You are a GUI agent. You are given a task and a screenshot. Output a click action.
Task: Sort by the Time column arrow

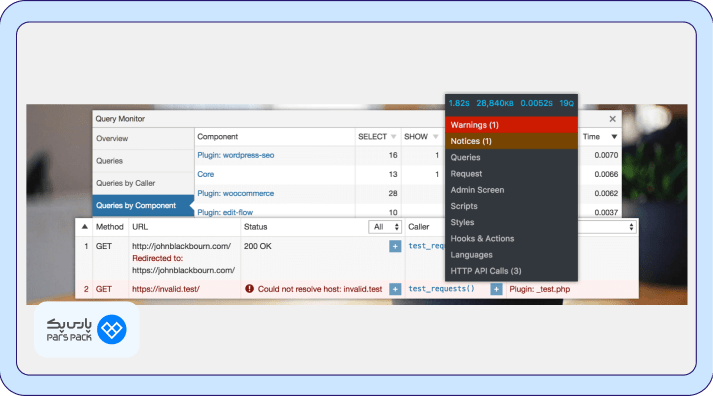click(614, 137)
